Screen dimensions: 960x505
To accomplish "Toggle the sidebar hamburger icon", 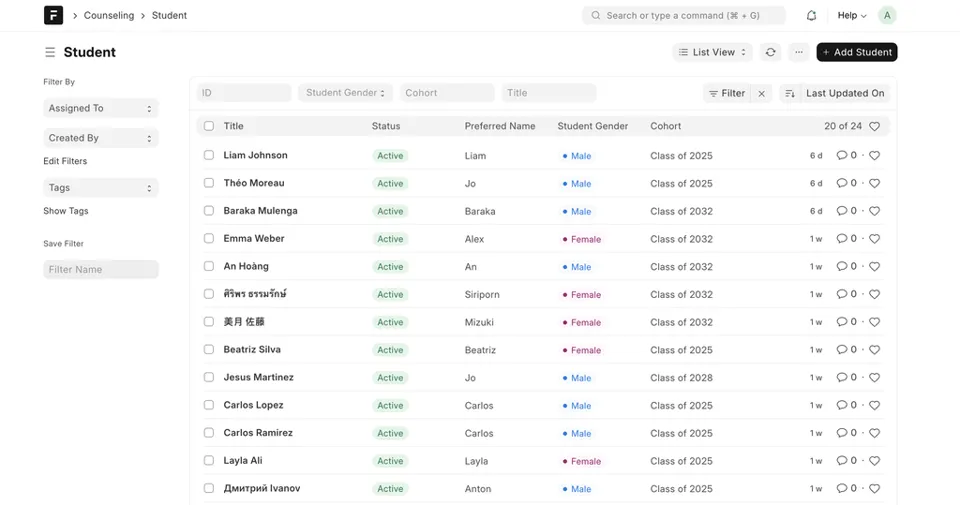I will (x=50, y=52).
